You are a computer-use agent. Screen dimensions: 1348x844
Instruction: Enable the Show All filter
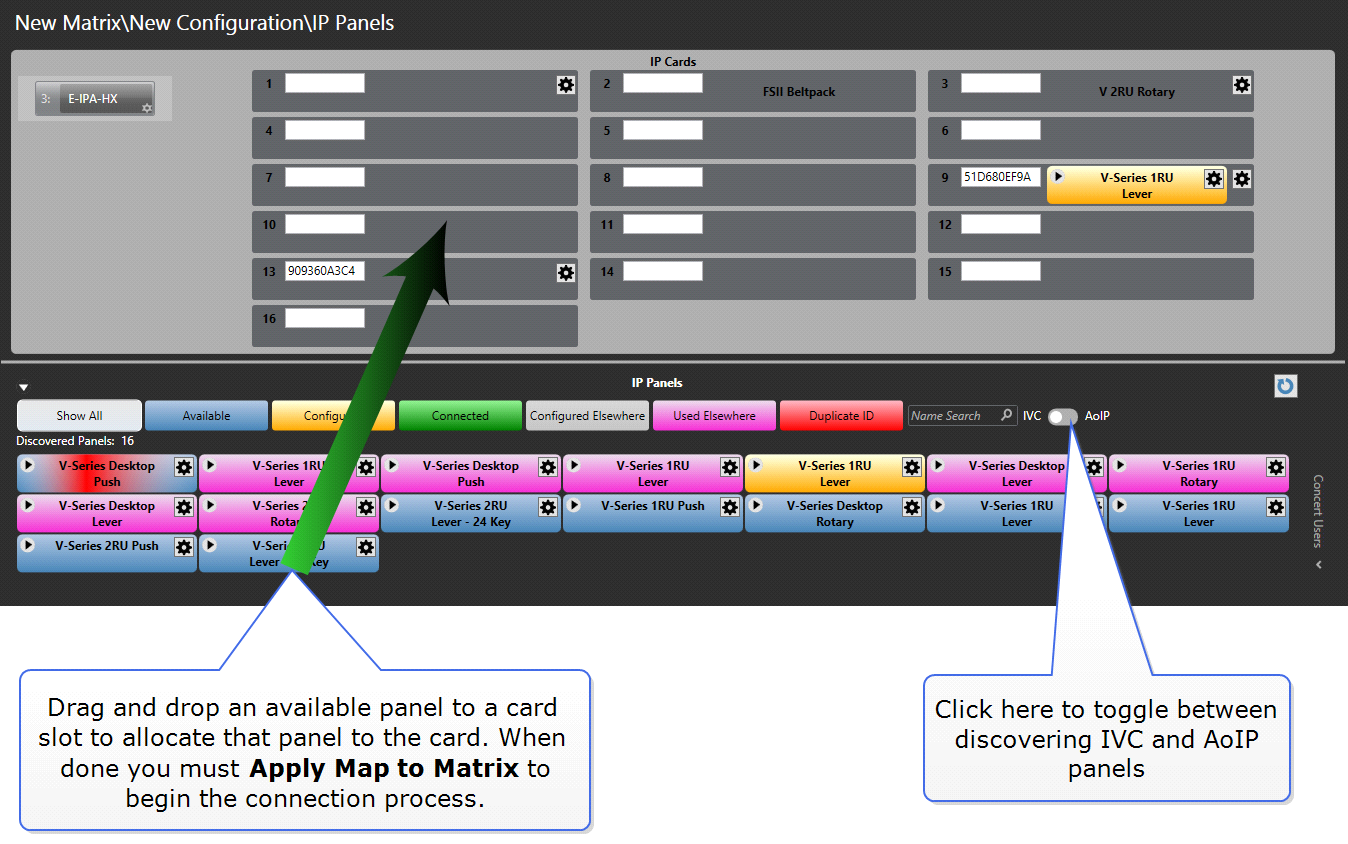coord(79,416)
